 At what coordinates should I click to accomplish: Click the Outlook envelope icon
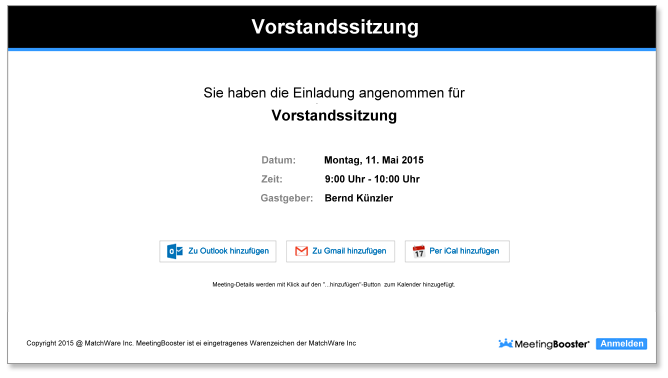coord(175,251)
